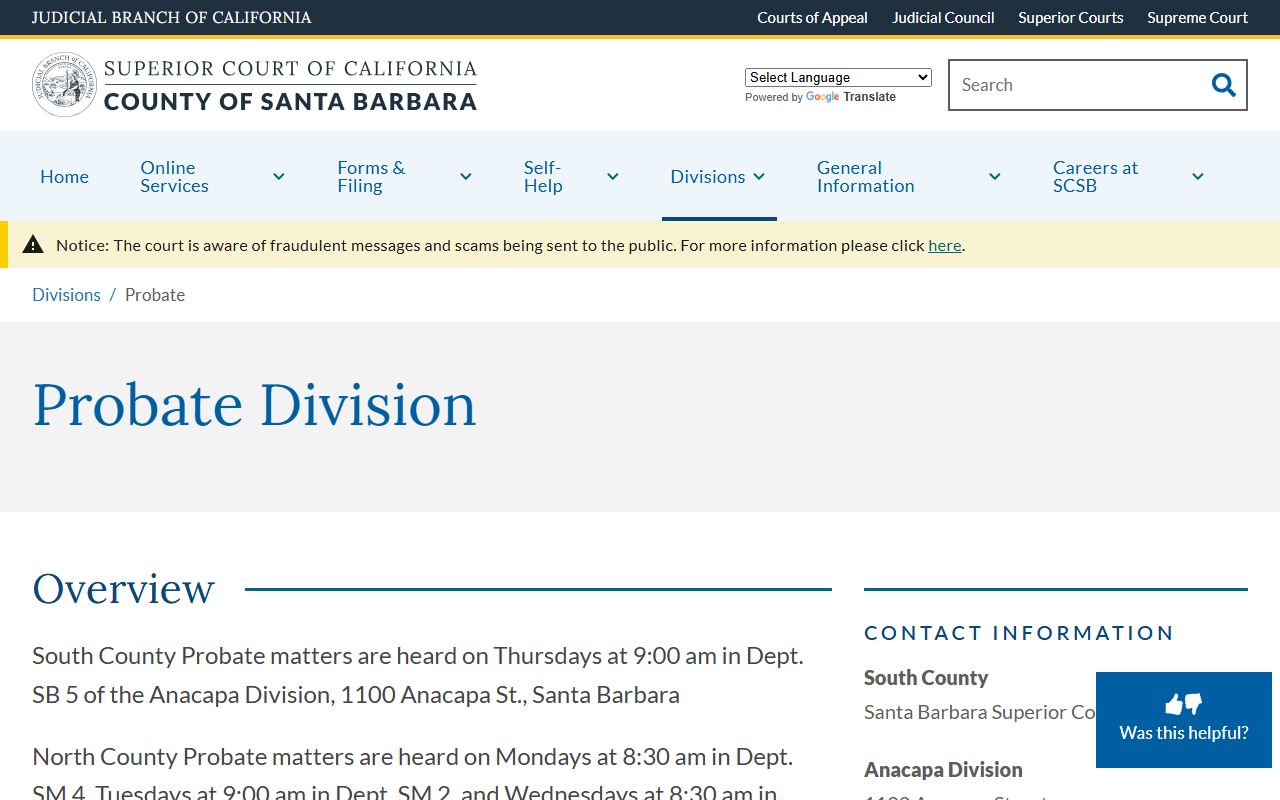Visit the Superior Courts link
1280x800 pixels.
click(1071, 18)
